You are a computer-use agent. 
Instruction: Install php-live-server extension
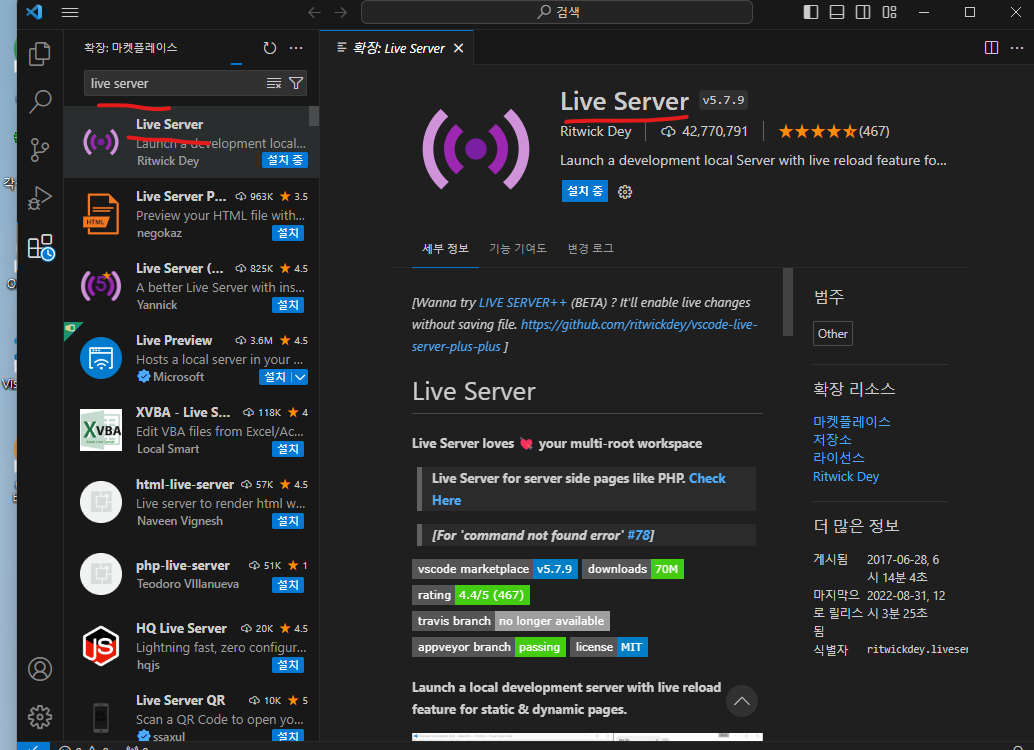(288, 584)
